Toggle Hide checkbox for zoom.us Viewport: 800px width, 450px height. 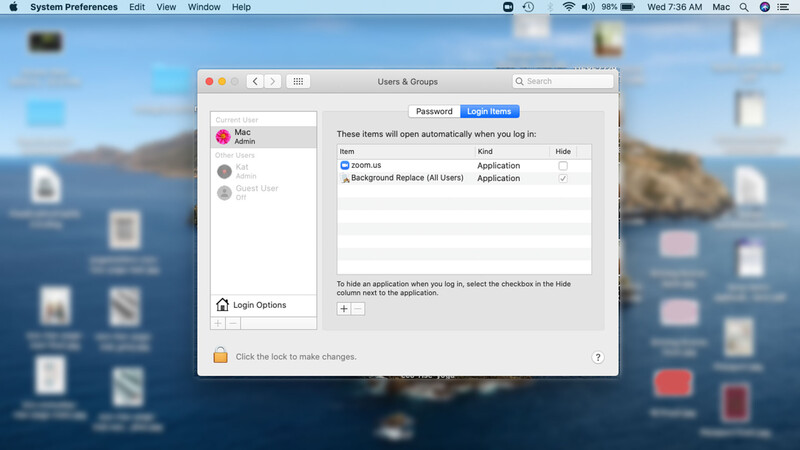563,166
